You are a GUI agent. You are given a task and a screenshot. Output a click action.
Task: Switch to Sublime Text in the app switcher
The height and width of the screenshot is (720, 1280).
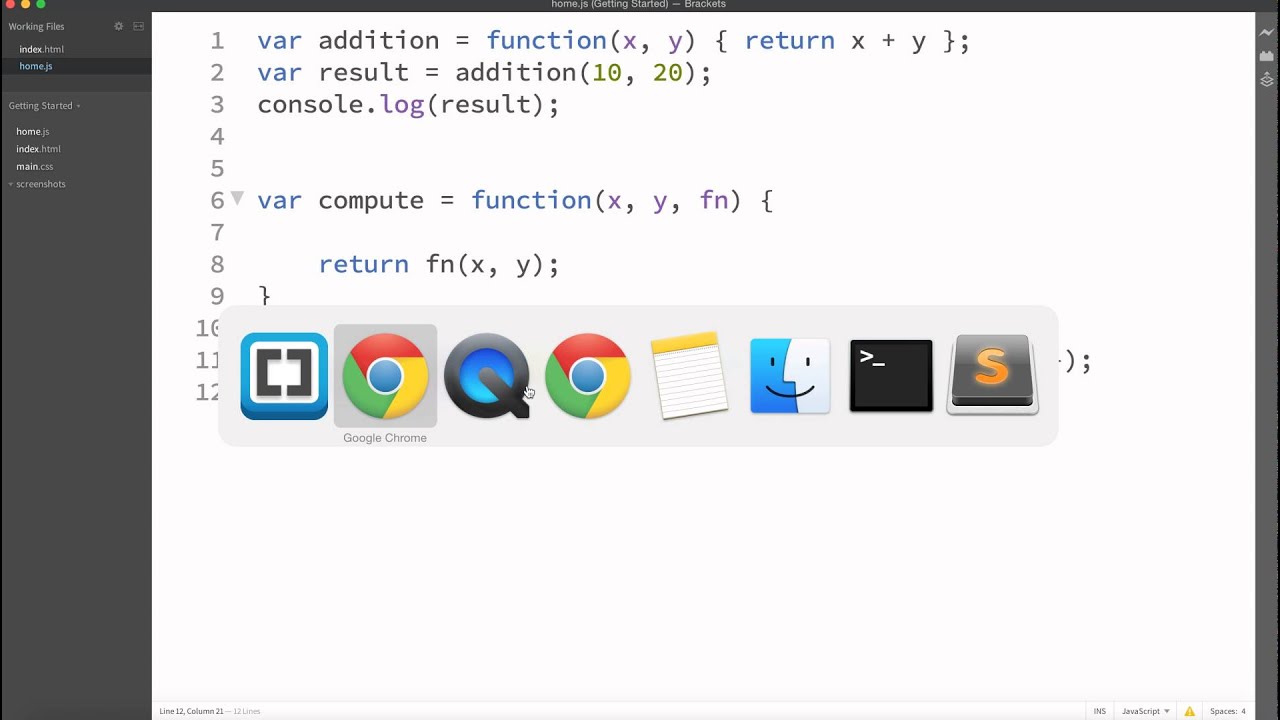pos(992,375)
